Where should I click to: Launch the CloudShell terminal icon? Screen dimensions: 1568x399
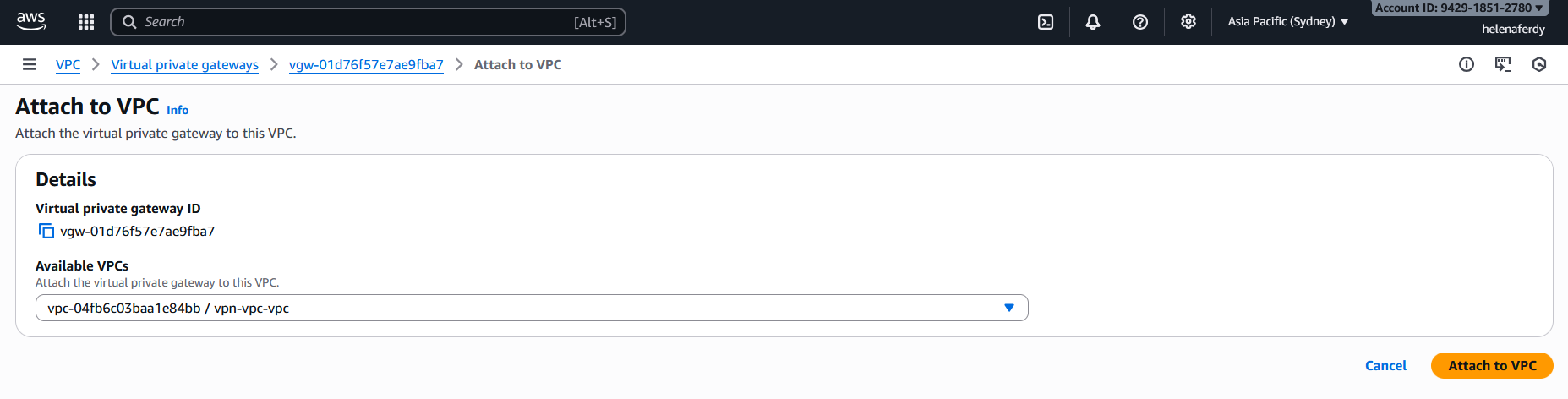1046,22
